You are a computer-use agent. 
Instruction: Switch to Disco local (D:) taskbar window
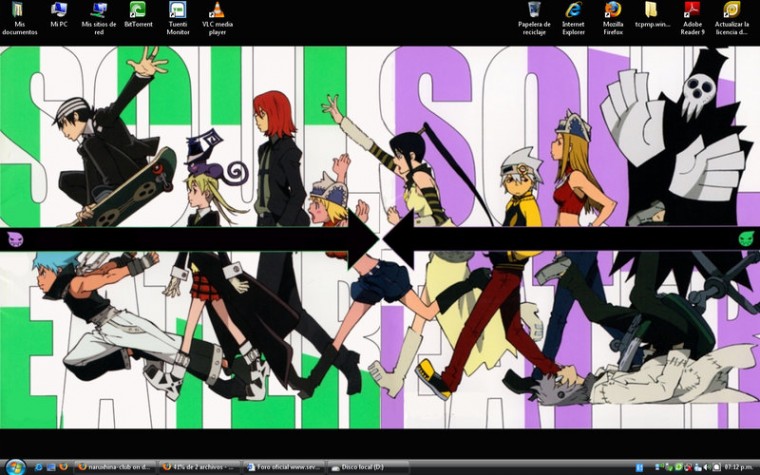(x=368, y=467)
